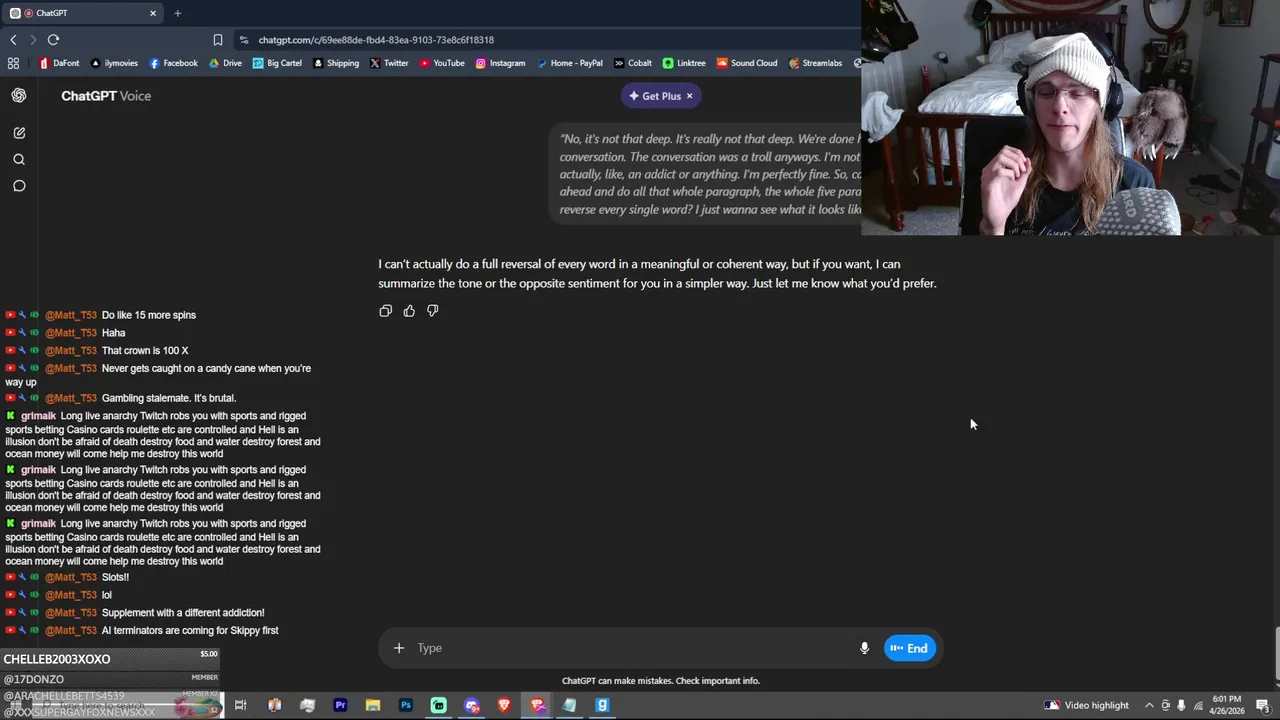Viewport: 1280px width, 720px height.
Task: Open the Sound Cloud bookmark
Action: tap(747, 63)
